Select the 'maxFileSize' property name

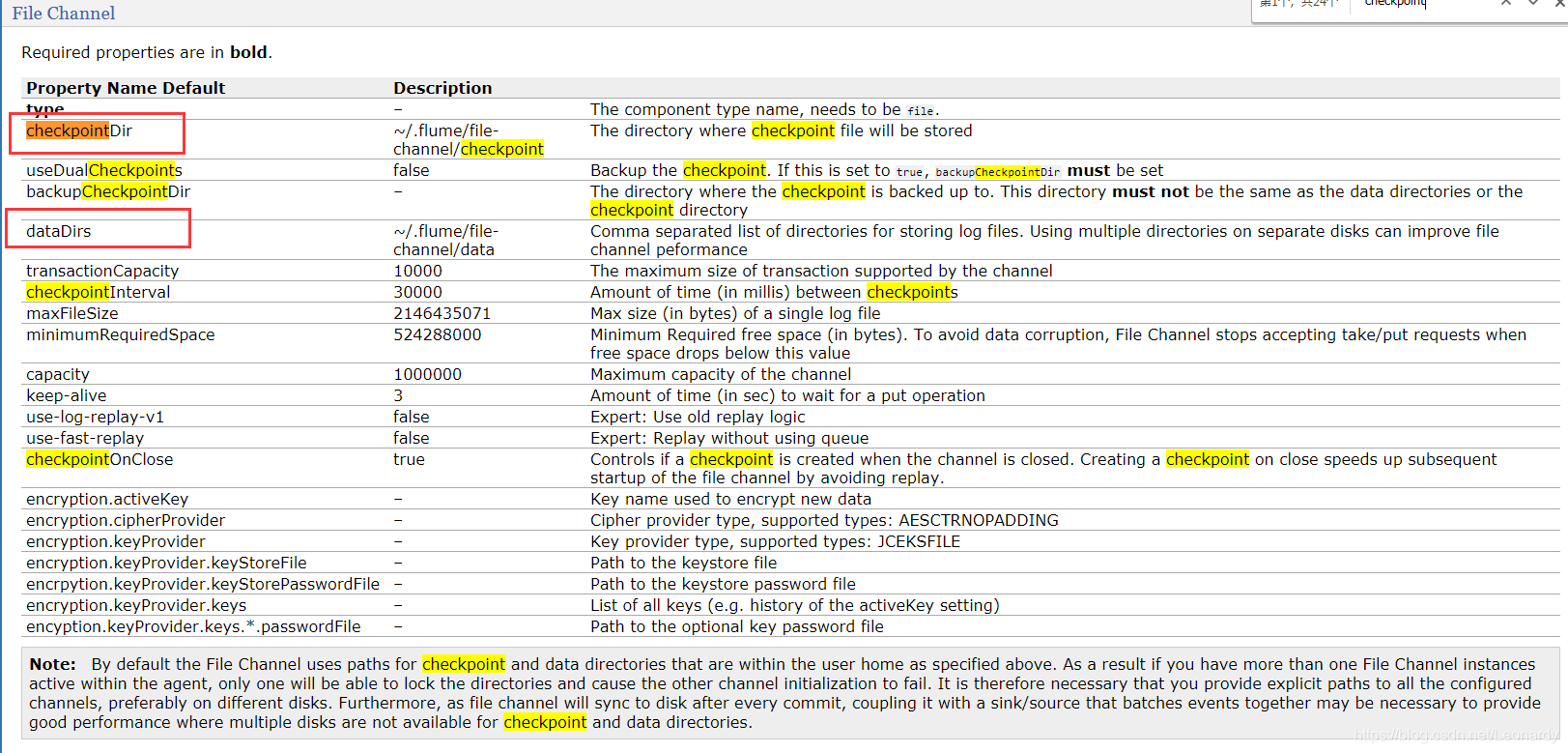(x=72, y=313)
